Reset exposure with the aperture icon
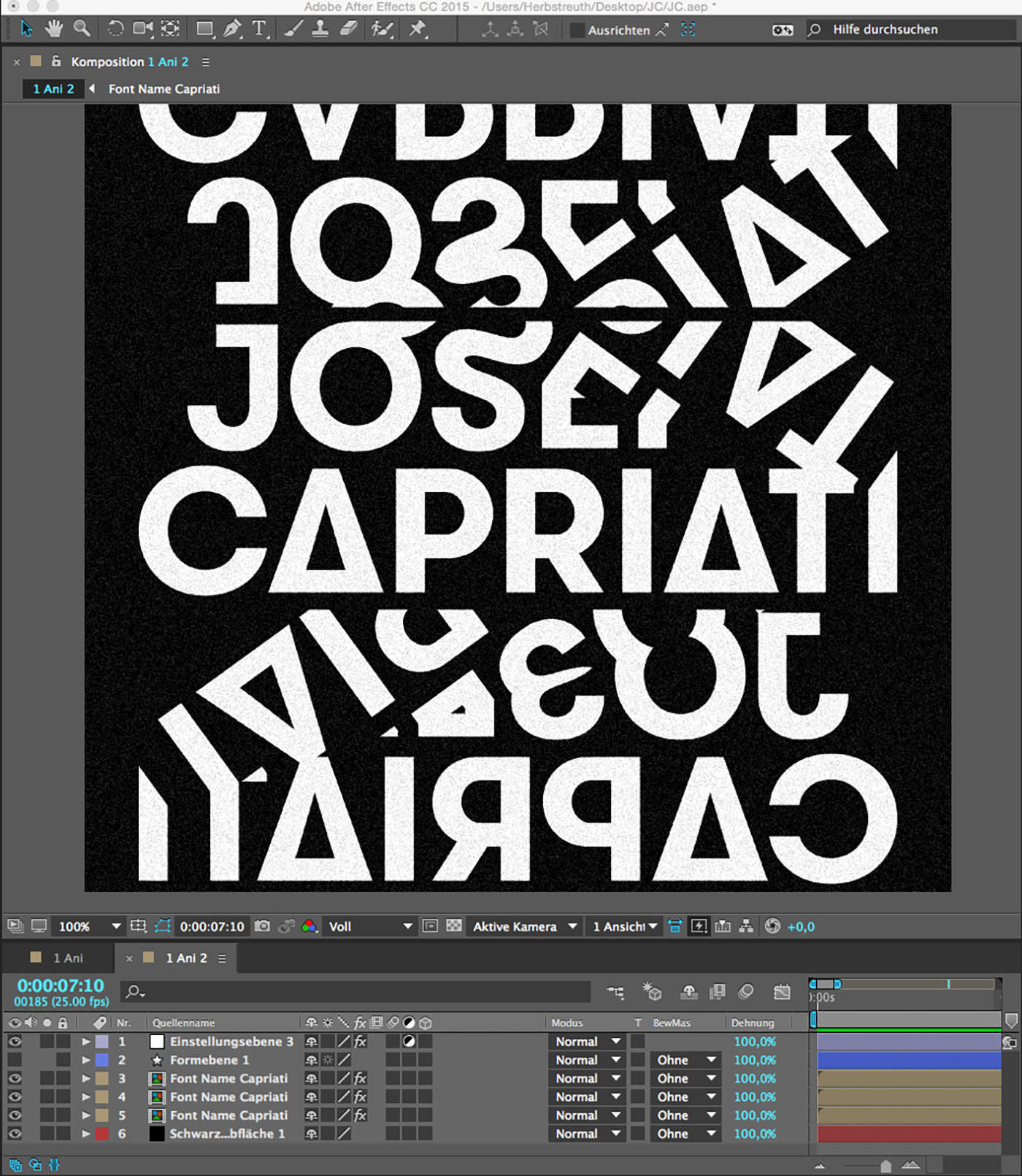 (x=772, y=926)
